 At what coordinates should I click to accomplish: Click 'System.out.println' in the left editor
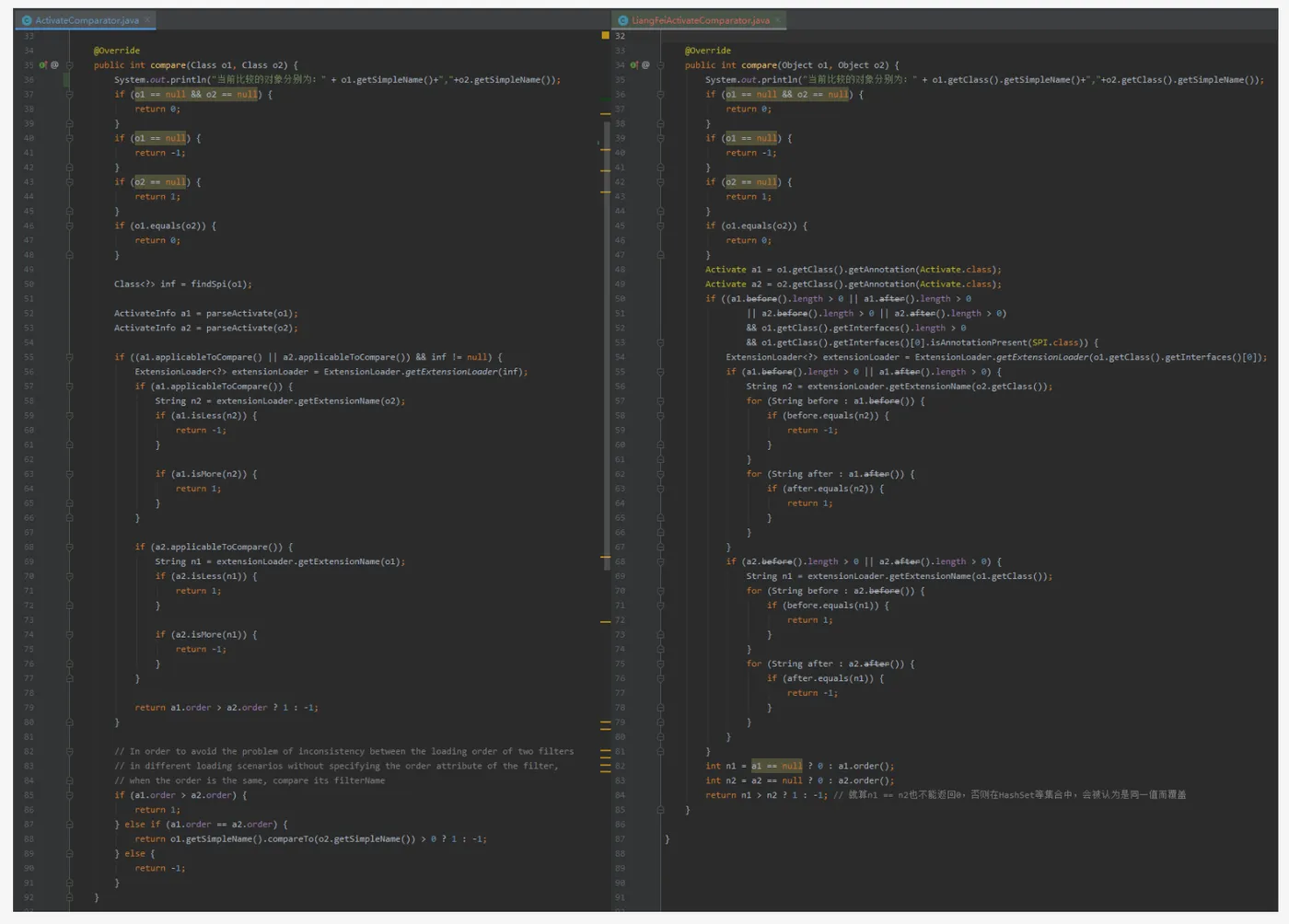click(x=161, y=80)
